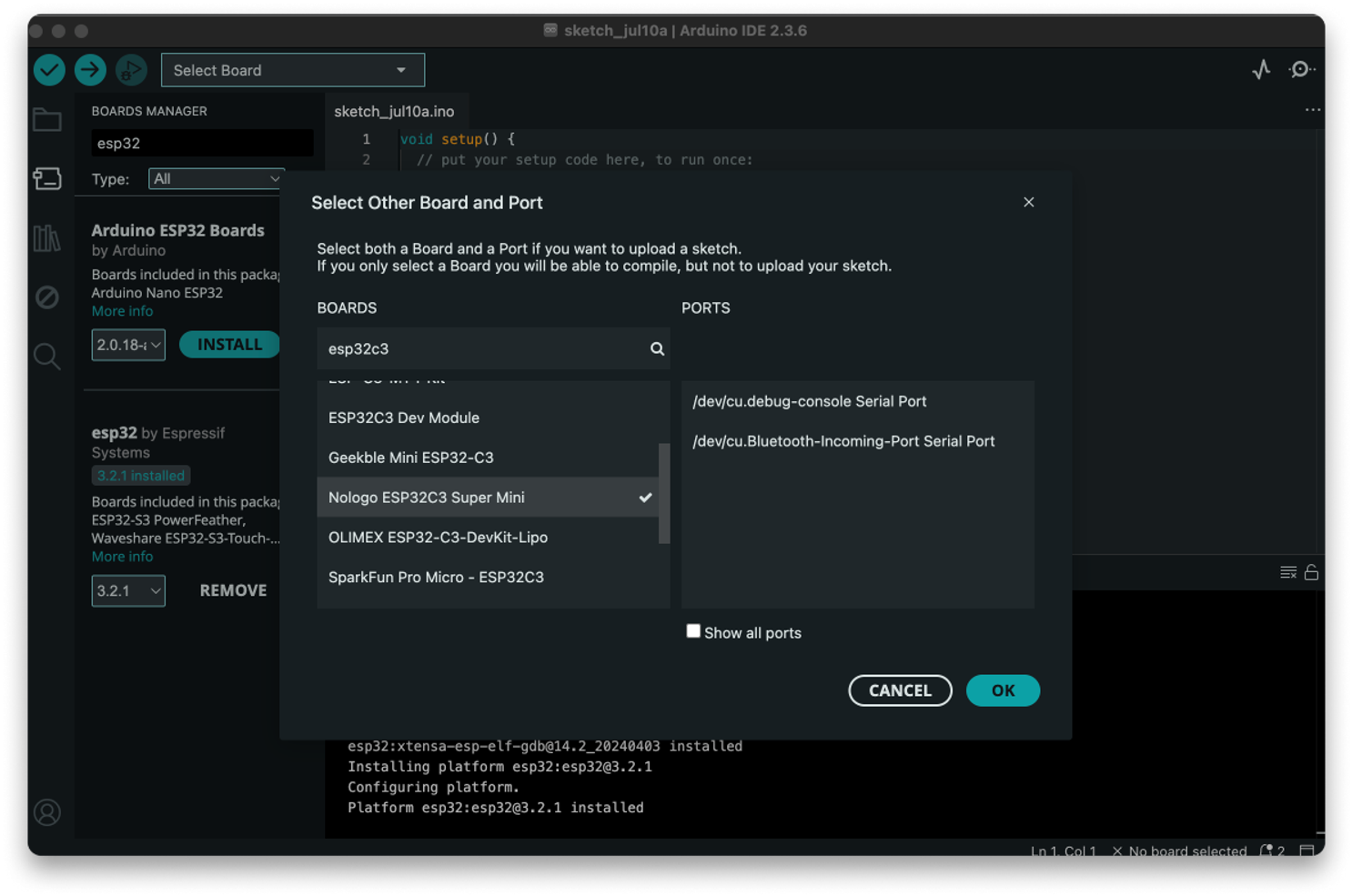
Task: Select the /dev/cu.debug-console serial port
Action: click(x=857, y=401)
